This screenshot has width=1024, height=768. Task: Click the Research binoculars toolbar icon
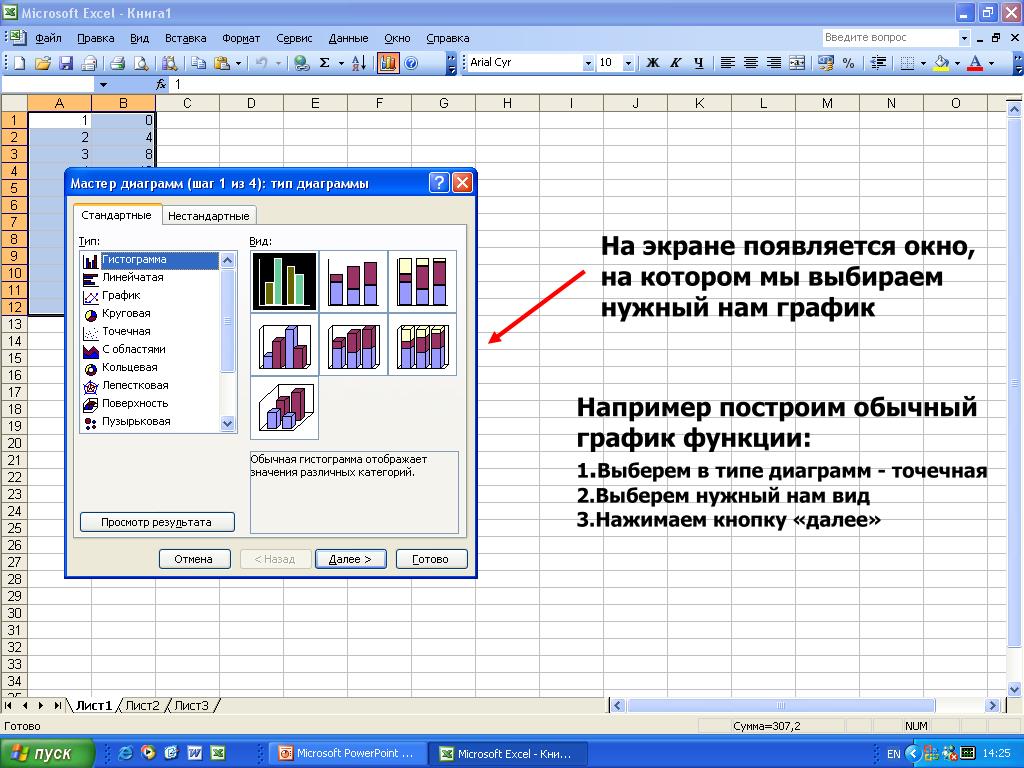coord(170,63)
